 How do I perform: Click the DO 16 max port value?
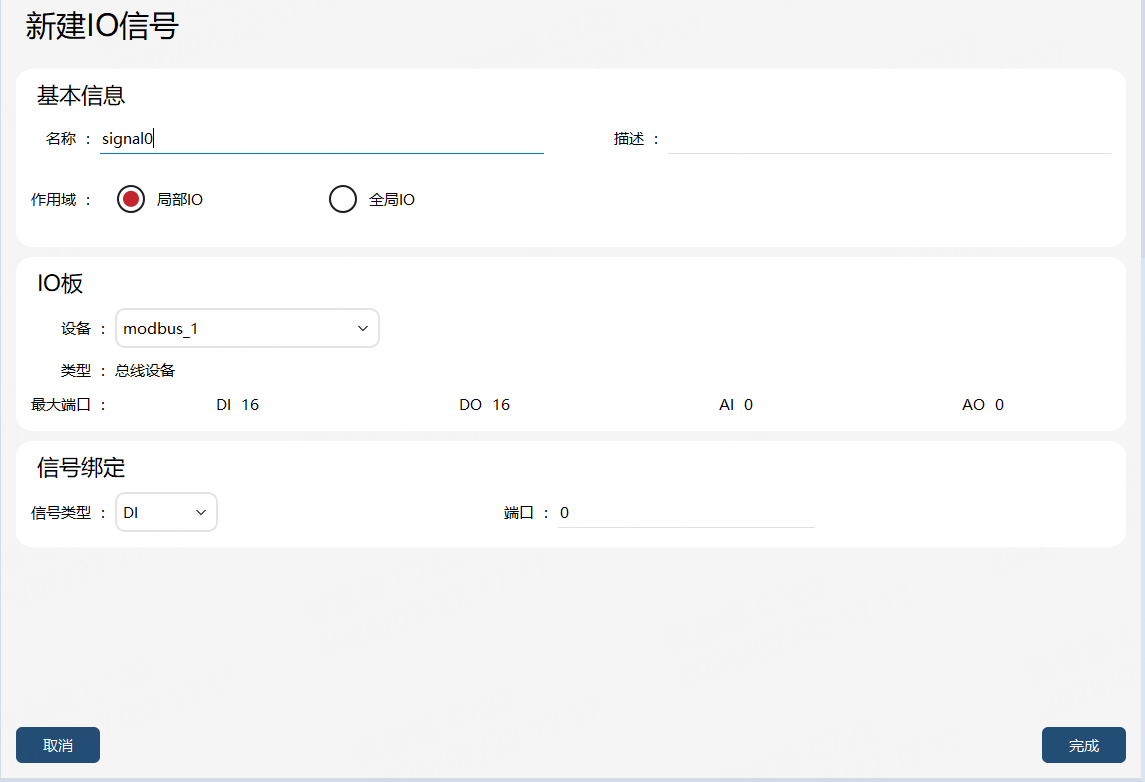(484, 405)
